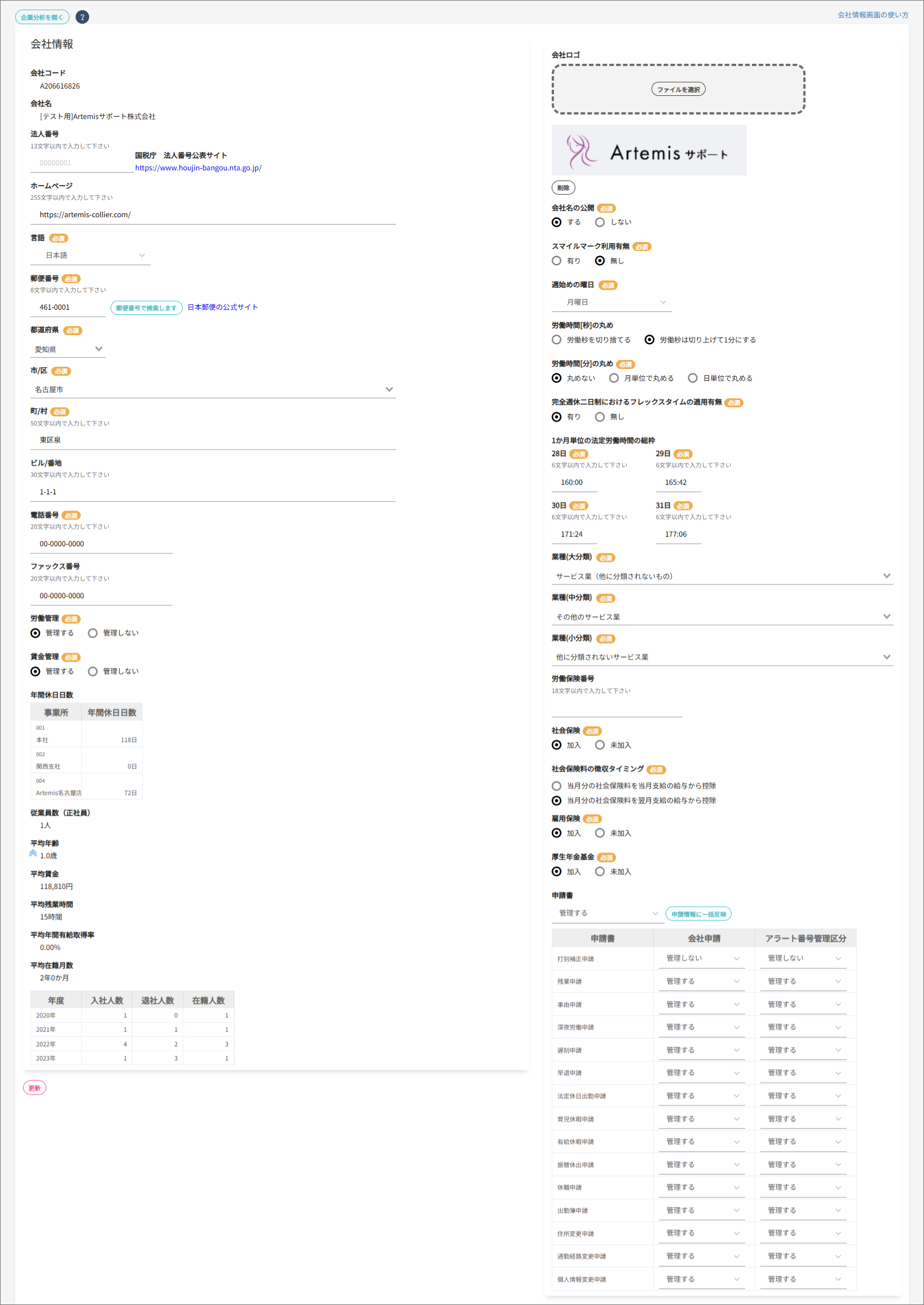Viewport: 924px width, 1305px height.
Task: Open 日本郵便の公式サイト link
Action: (x=222, y=307)
